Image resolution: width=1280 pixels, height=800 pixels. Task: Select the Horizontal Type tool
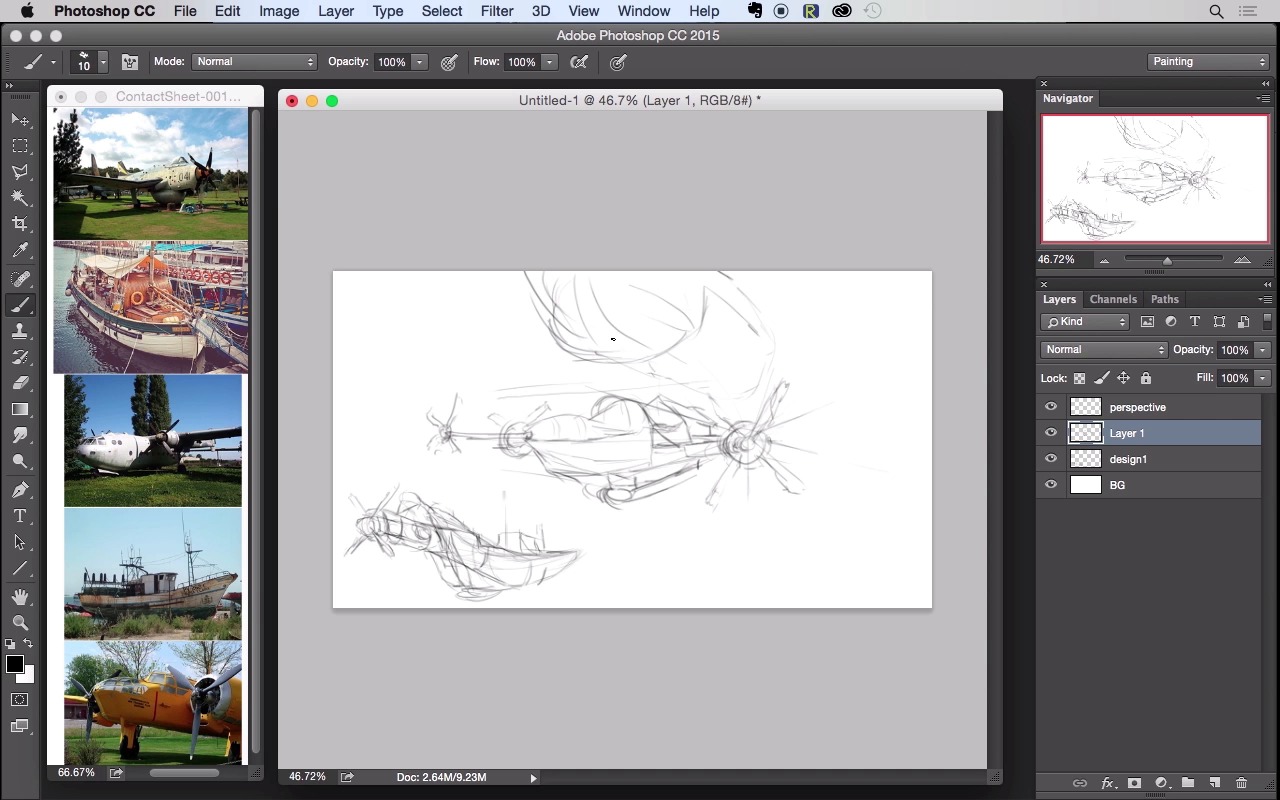[x=20, y=516]
